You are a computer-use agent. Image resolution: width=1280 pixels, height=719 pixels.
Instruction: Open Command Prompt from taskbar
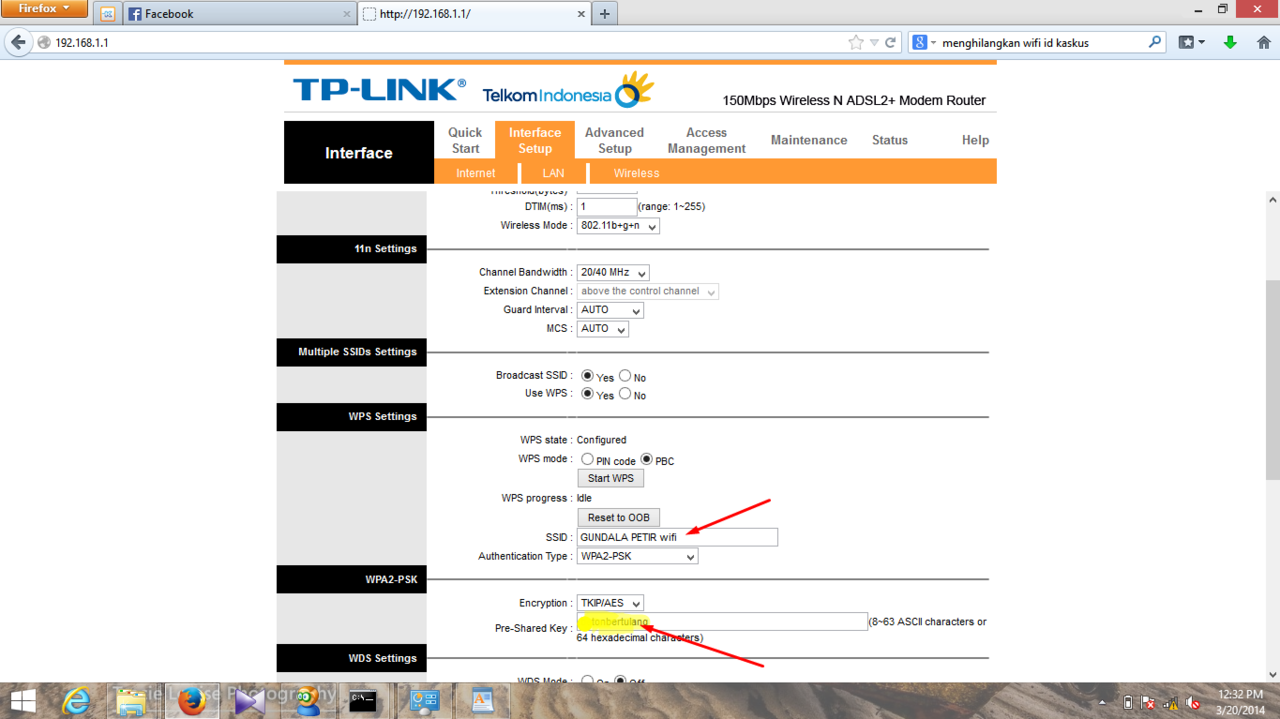tap(363, 701)
